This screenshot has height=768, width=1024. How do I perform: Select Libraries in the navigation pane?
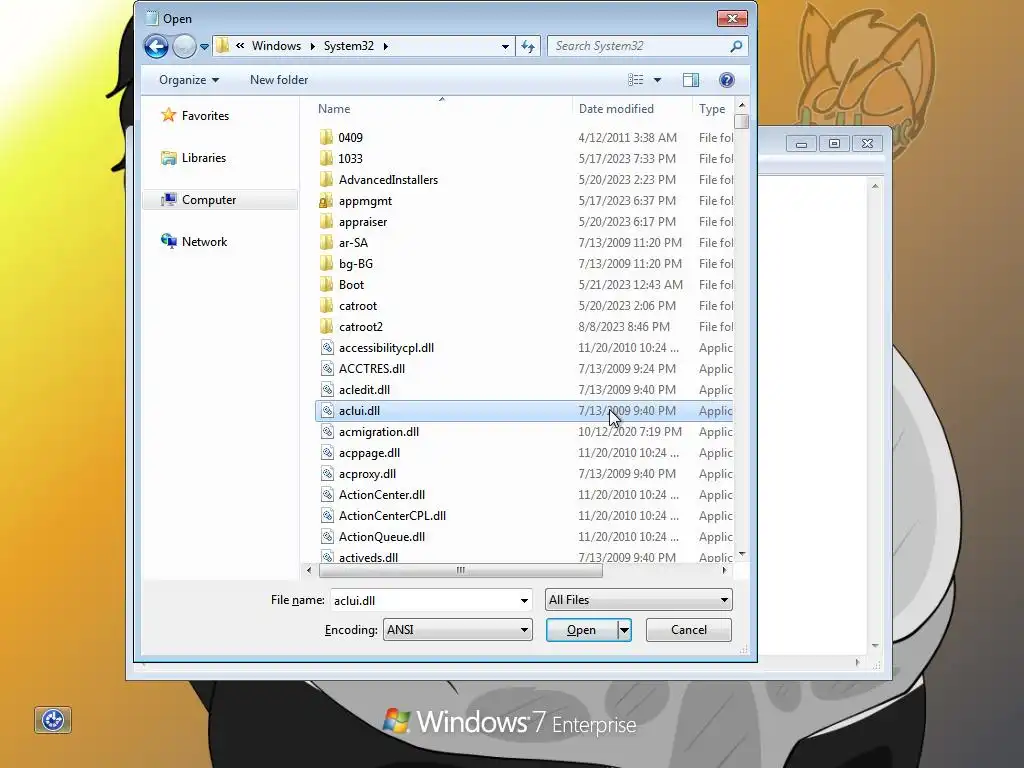(204, 158)
